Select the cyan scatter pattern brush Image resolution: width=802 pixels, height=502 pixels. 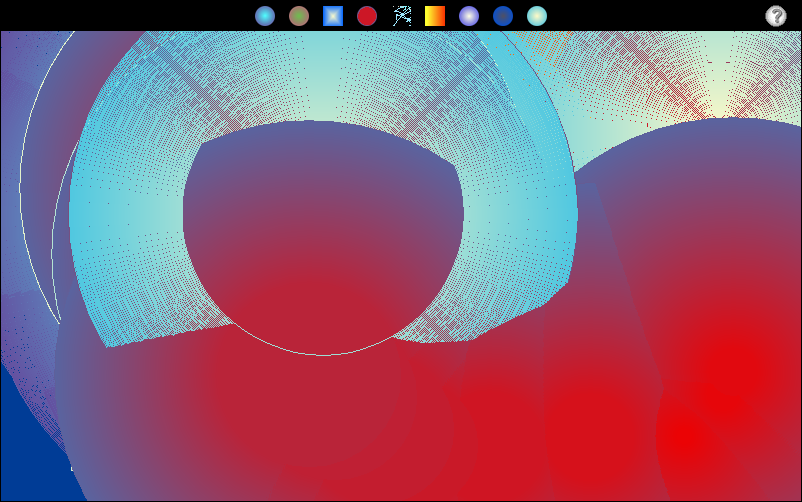tap(402, 16)
